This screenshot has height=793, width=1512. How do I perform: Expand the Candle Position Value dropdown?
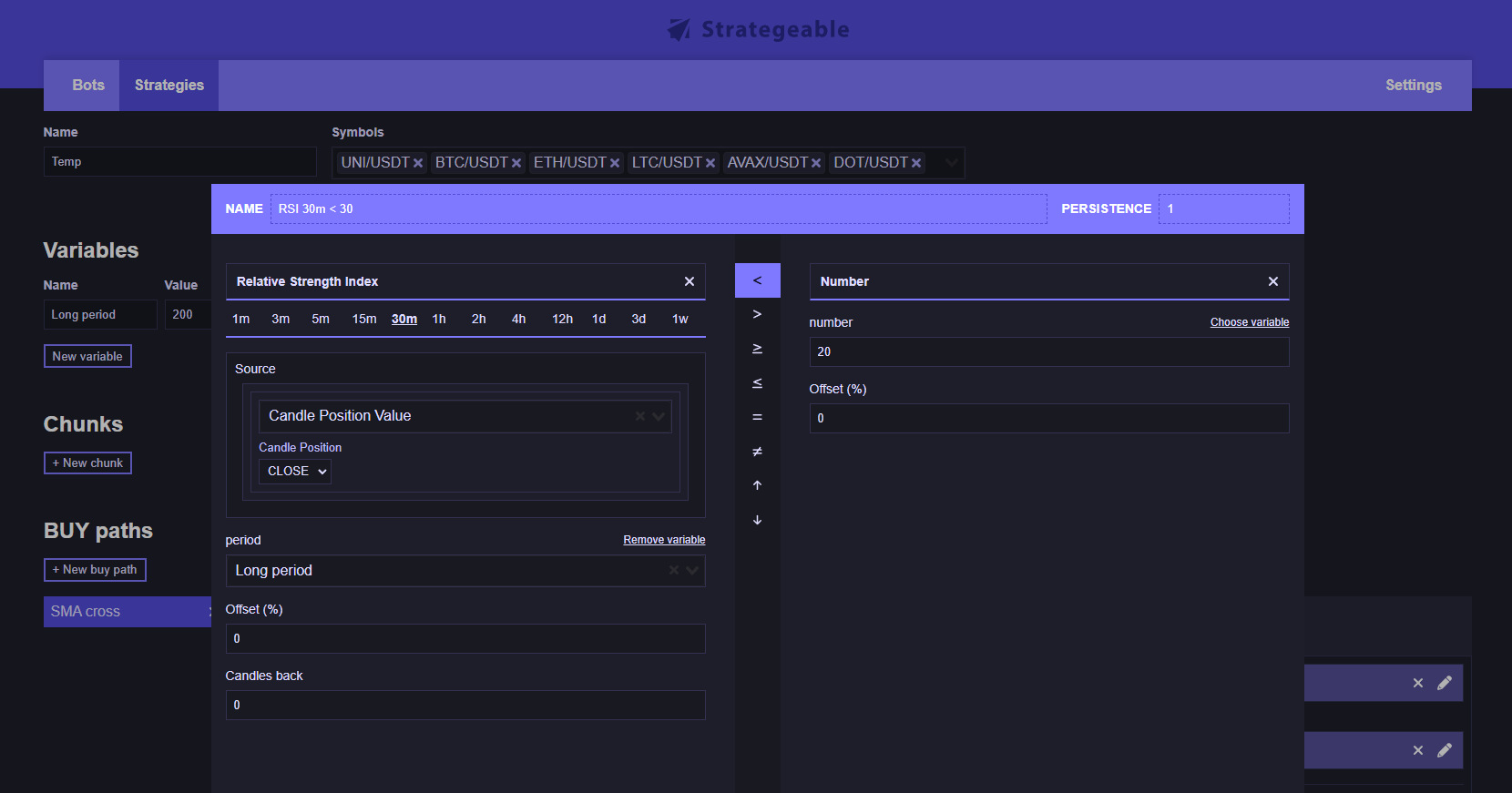tap(659, 416)
